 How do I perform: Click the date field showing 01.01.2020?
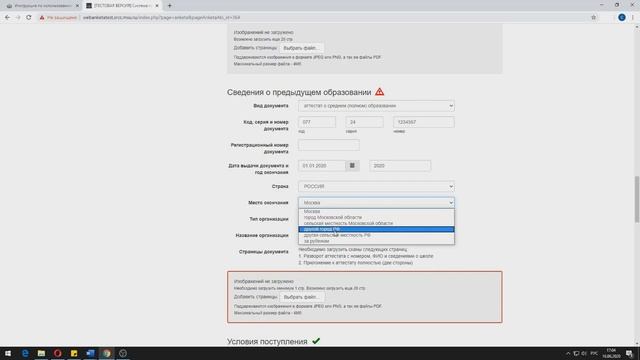coord(322,166)
